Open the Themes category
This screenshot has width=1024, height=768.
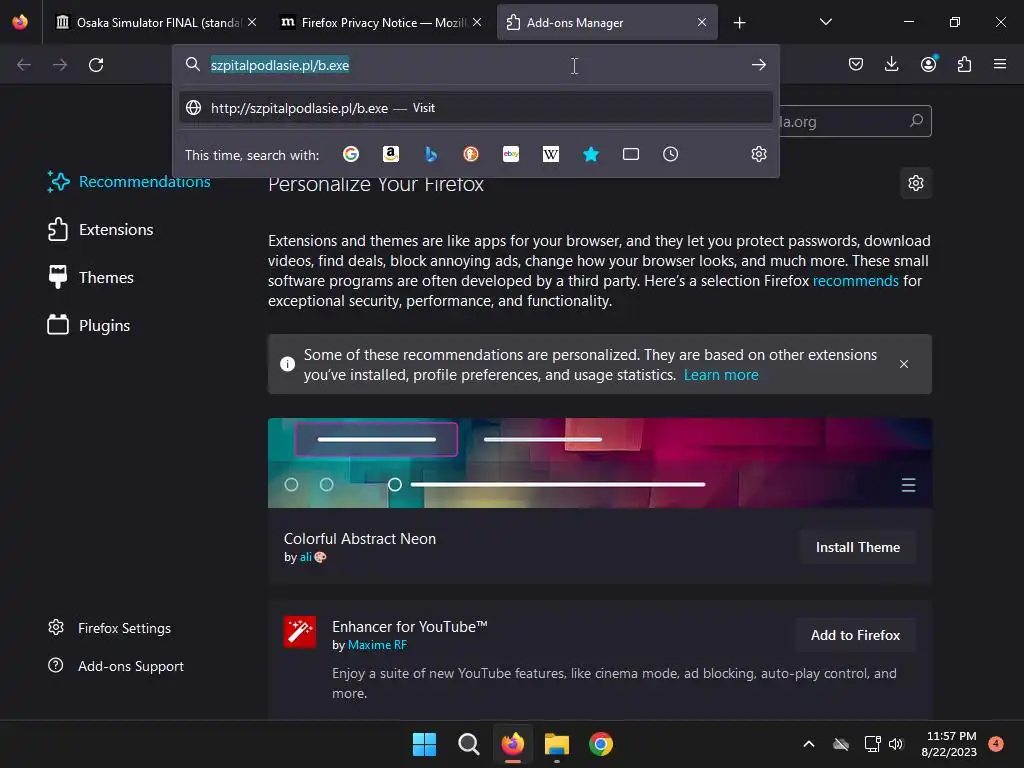(91, 278)
